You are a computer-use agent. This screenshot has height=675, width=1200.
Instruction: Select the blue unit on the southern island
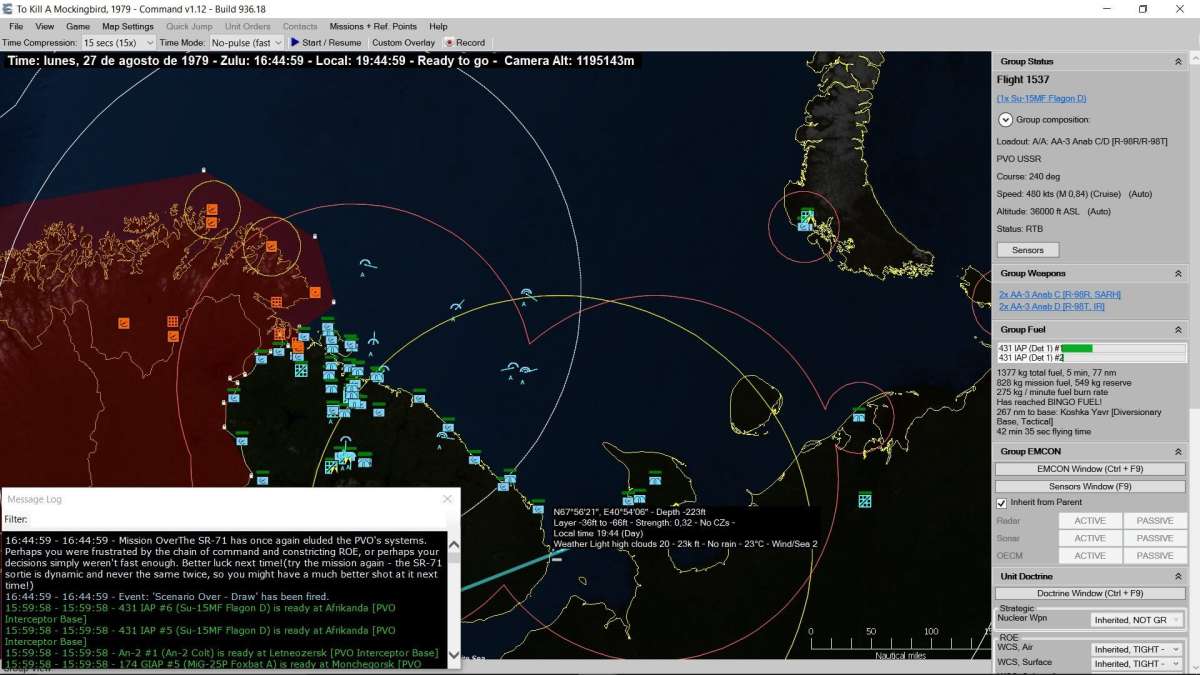[654, 480]
